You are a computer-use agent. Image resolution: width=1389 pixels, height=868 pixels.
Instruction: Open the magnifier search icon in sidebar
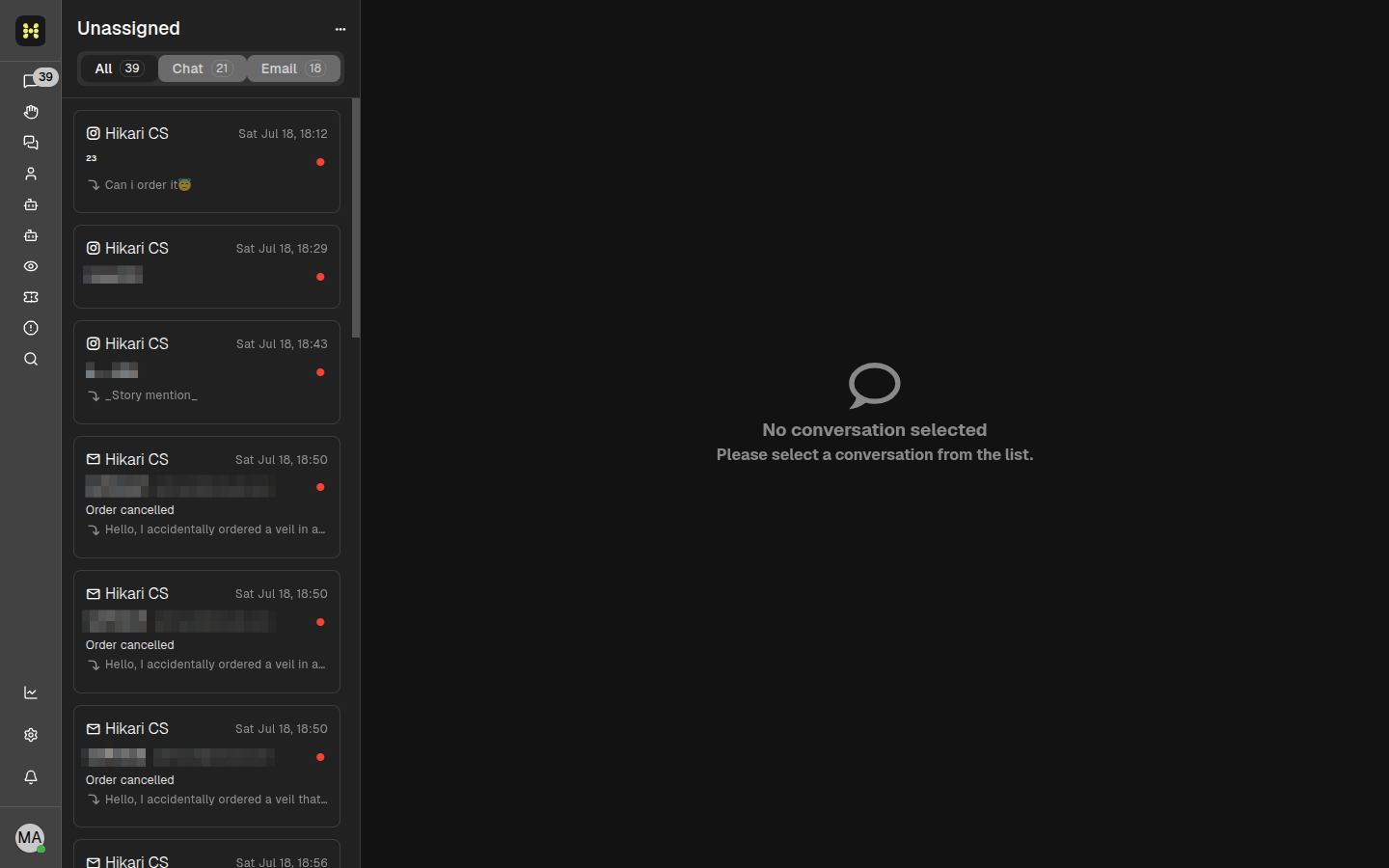31,359
